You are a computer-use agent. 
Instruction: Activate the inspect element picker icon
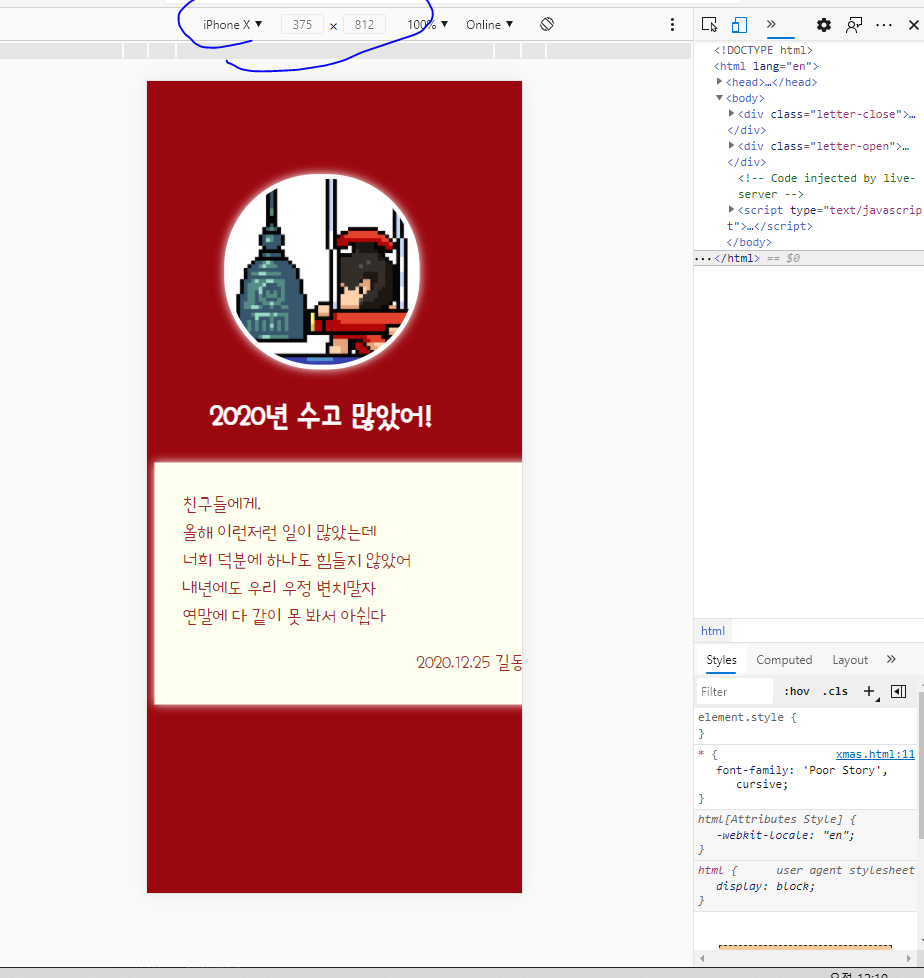pyautogui.click(x=709, y=24)
